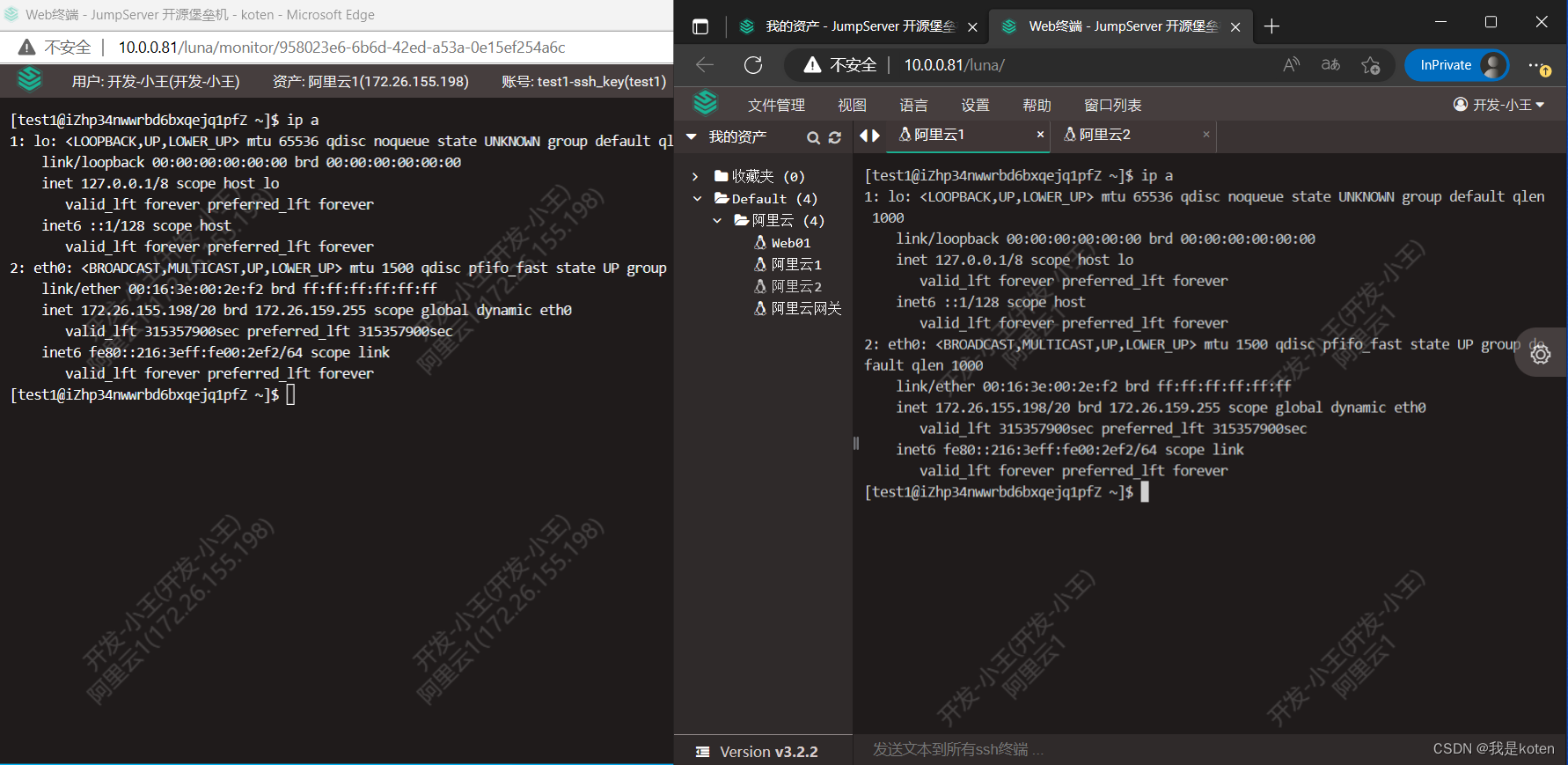The height and width of the screenshot is (765, 1568).
Task: Close the Web终端 browser tab
Action: pos(1235,27)
